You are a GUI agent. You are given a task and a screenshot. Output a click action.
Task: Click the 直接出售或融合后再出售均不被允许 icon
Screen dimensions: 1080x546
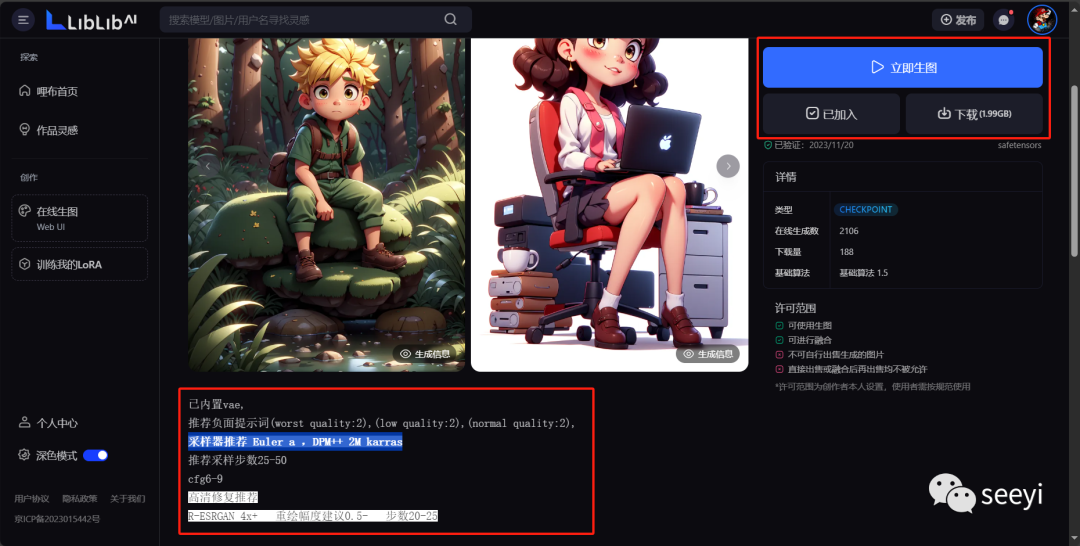[x=780, y=369]
